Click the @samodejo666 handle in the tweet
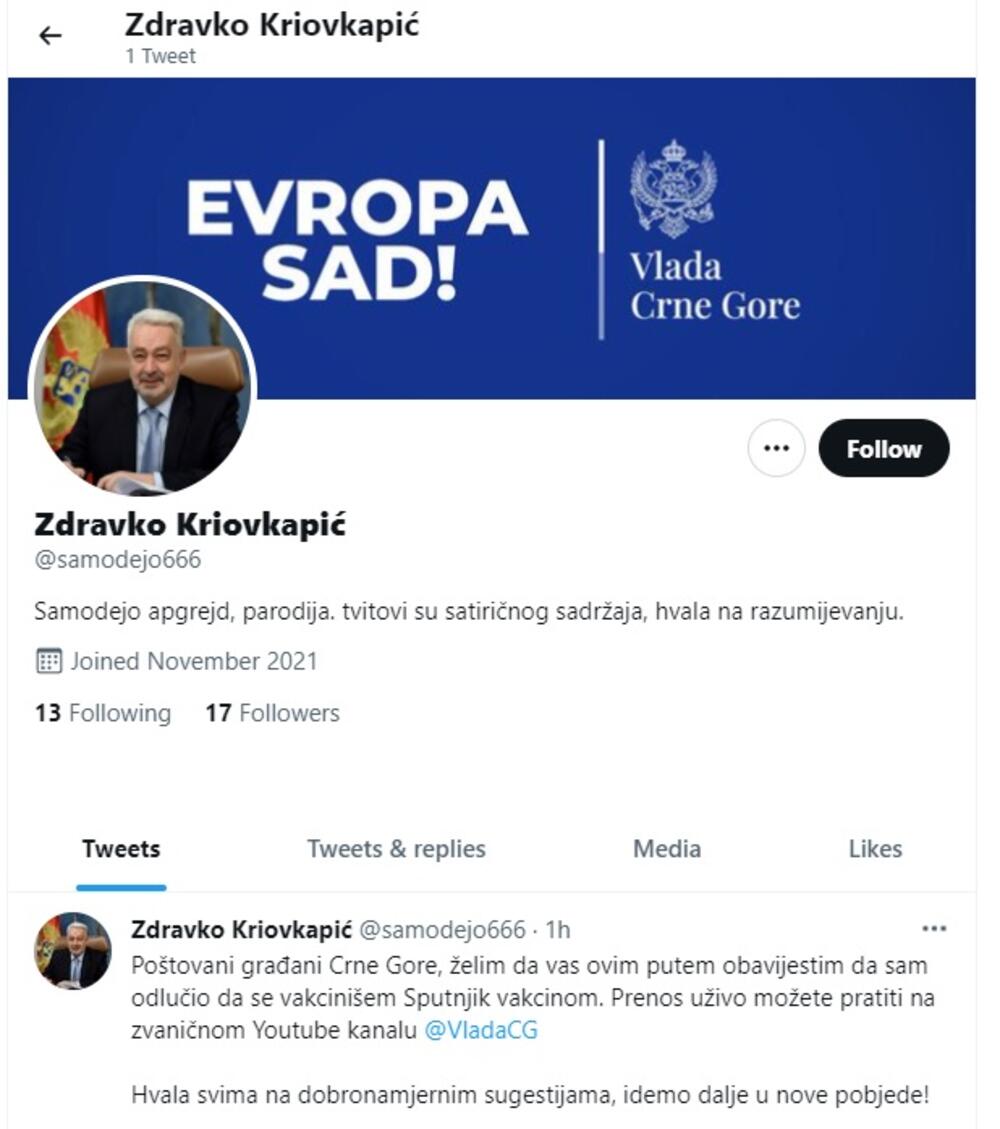This screenshot has width=1000, height=1129. pyautogui.click(x=442, y=930)
